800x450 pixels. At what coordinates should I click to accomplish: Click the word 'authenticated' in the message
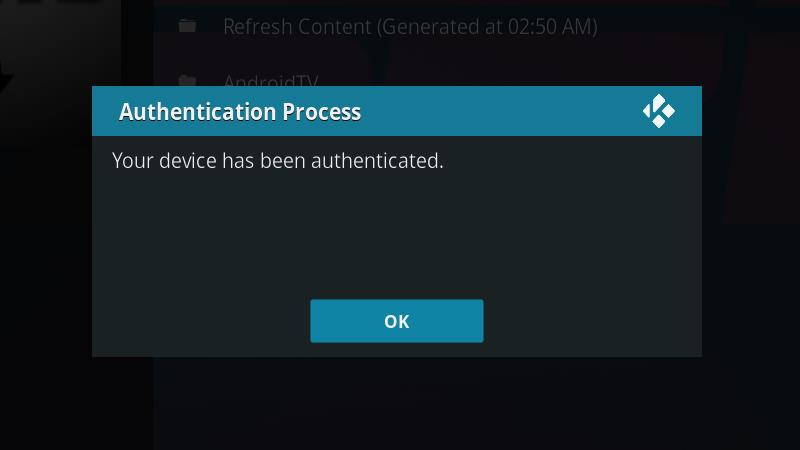point(377,161)
